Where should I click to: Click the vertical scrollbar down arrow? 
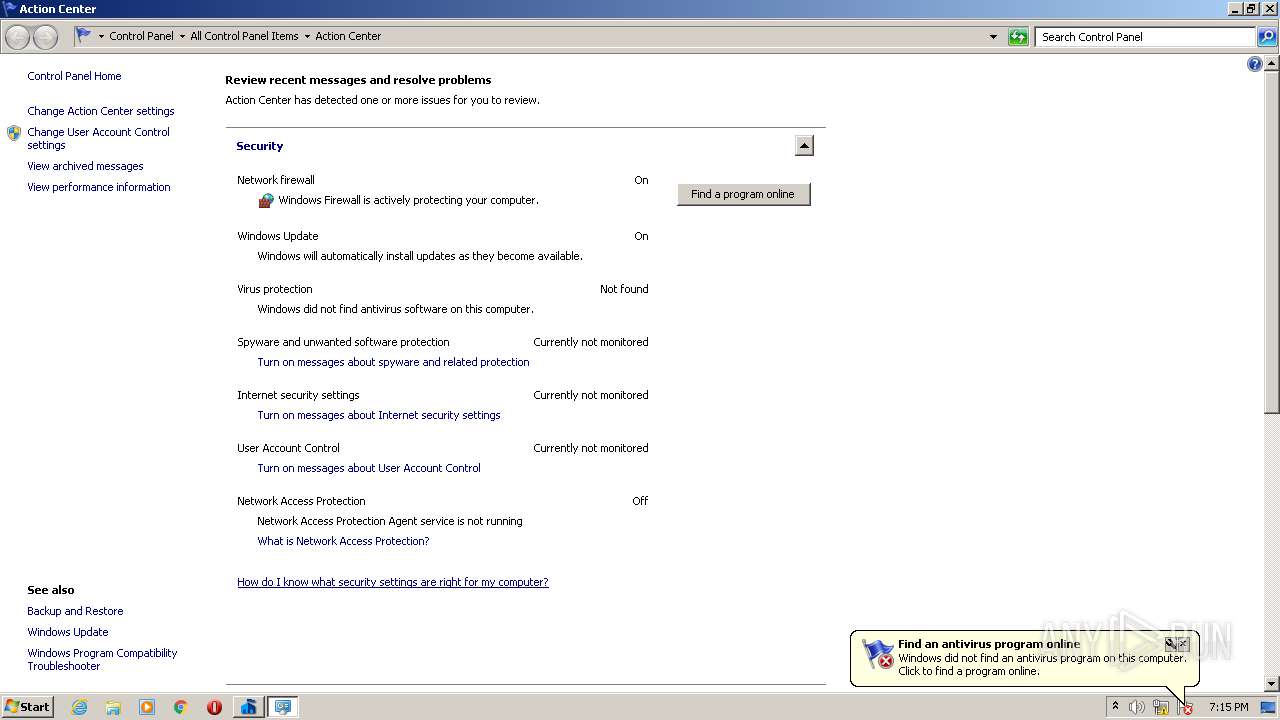point(1272,684)
